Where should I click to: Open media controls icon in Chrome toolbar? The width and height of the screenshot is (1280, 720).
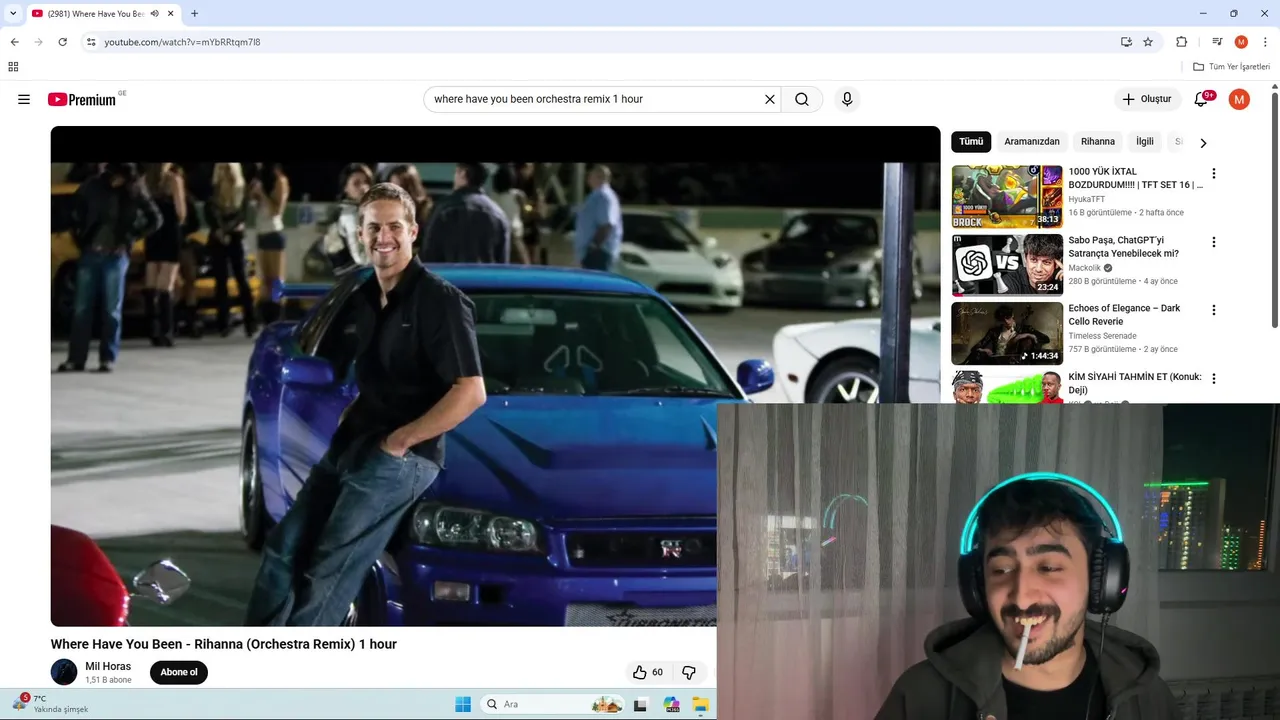[1217, 42]
